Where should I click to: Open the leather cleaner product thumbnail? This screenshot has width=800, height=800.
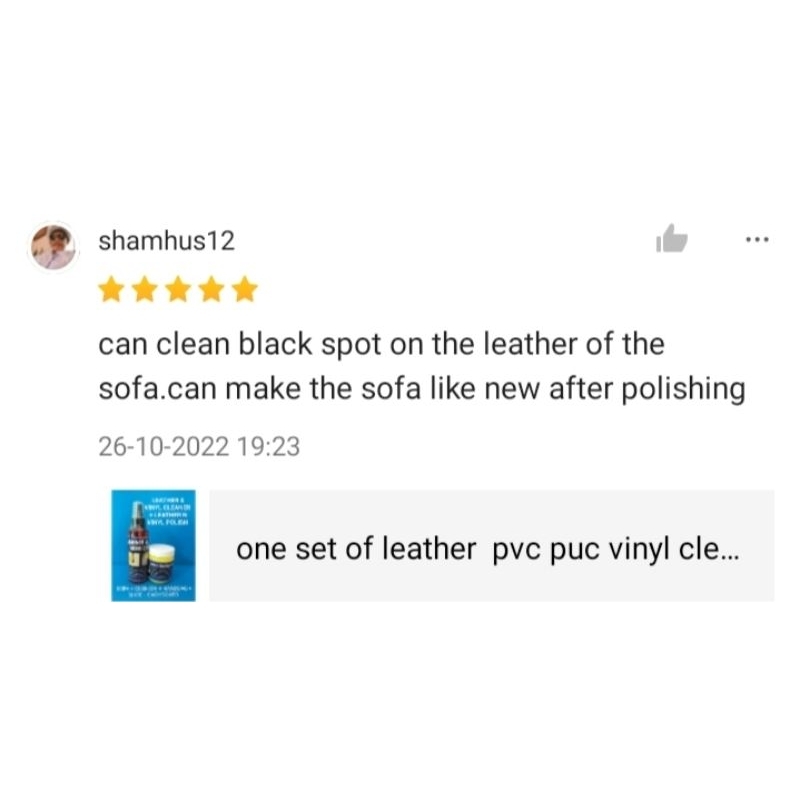[154, 545]
